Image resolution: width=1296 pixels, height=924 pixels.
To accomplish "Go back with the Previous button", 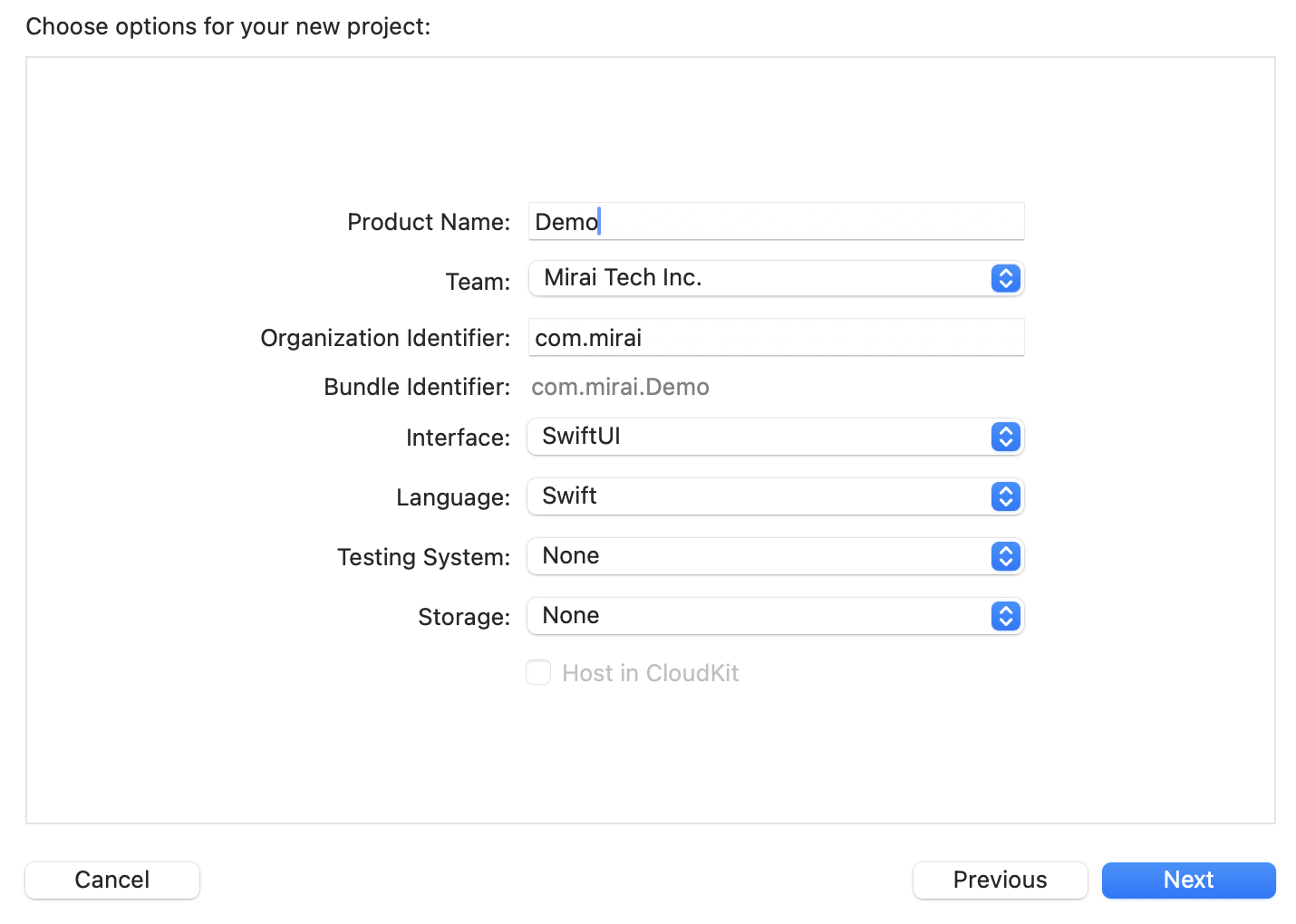I will tap(1000, 880).
